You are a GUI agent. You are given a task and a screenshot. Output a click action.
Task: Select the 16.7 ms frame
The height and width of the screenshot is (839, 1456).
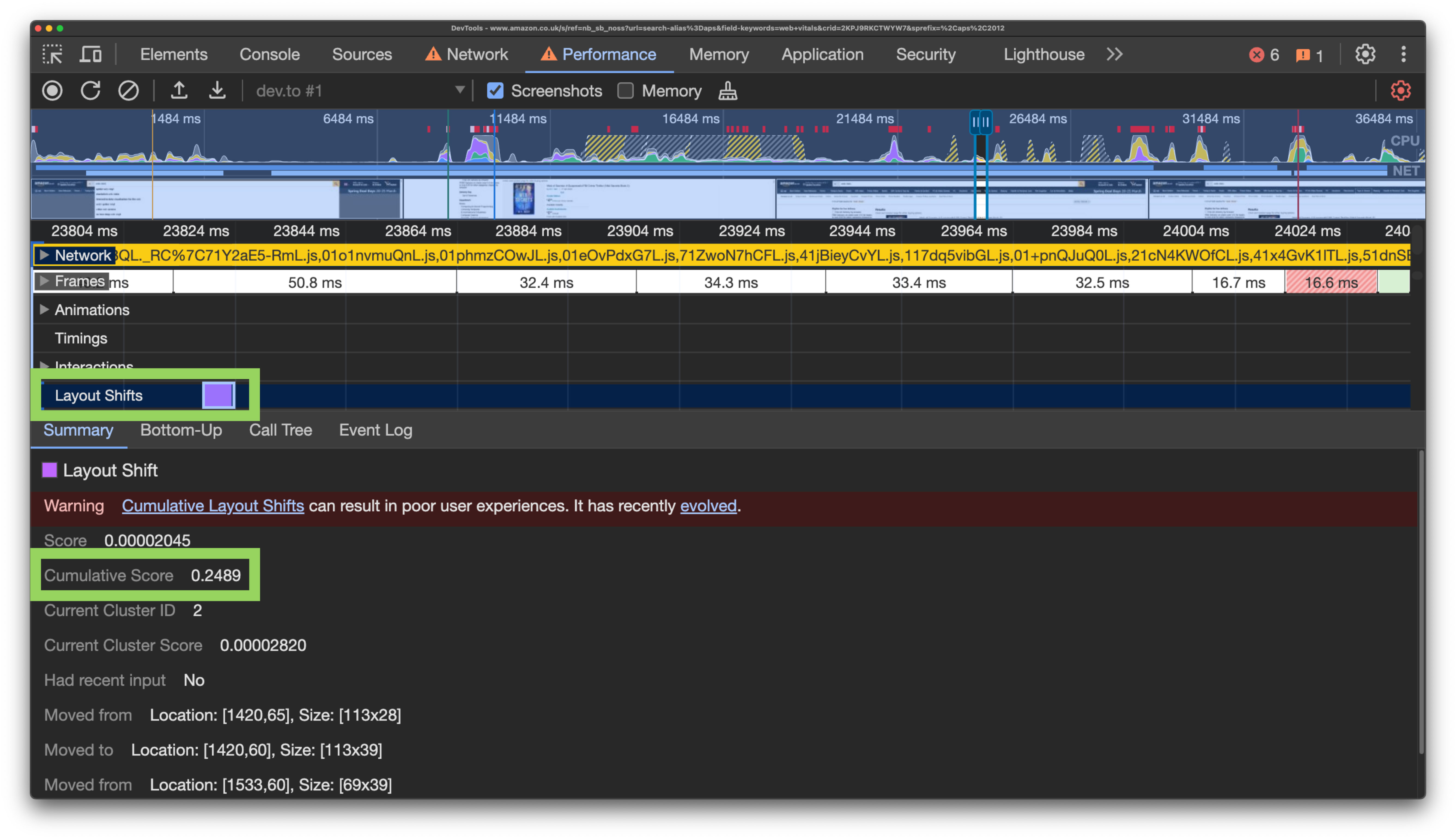1238,282
